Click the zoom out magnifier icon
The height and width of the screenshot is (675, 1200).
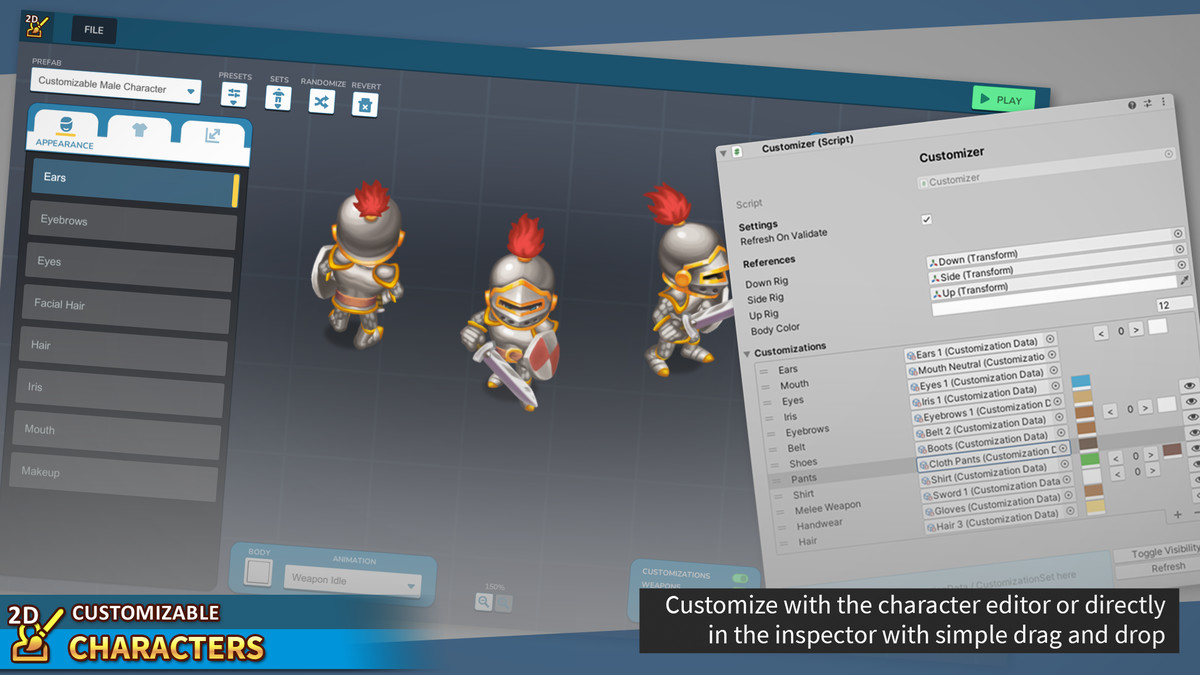(x=484, y=602)
